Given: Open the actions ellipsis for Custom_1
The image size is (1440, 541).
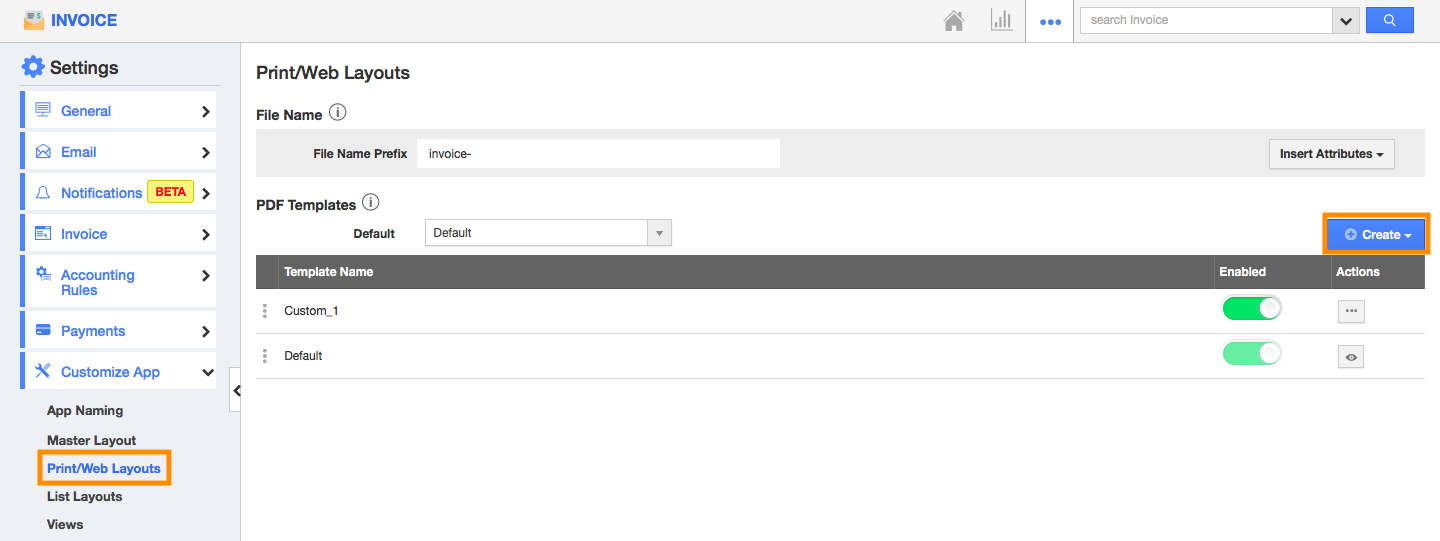Looking at the screenshot, I should click(1351, 311).
